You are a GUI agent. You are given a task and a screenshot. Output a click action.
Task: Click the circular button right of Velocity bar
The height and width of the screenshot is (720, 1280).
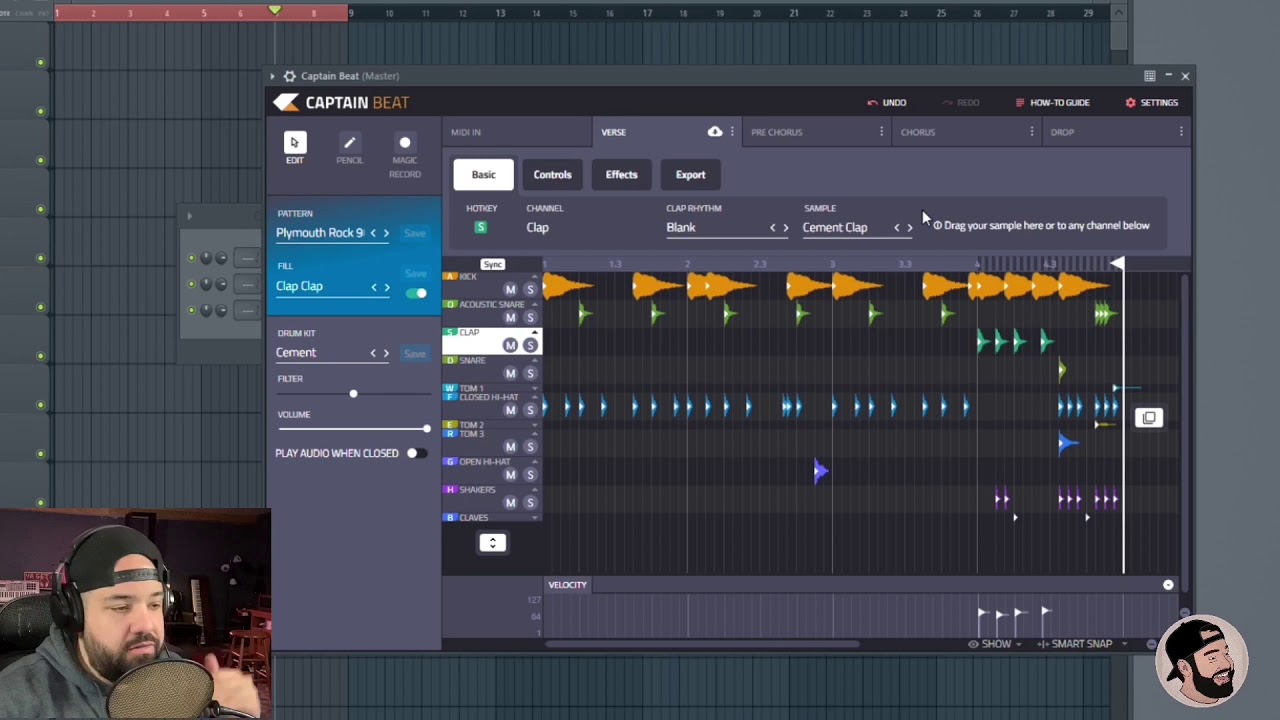pos(1168,585)
